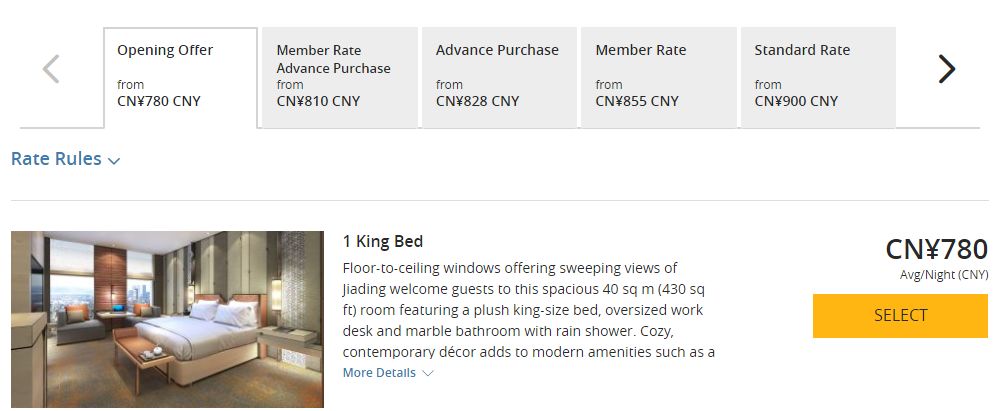Click the 1 King Bed heading
This screenshot has height=411, width=1000.
(383, 241)
